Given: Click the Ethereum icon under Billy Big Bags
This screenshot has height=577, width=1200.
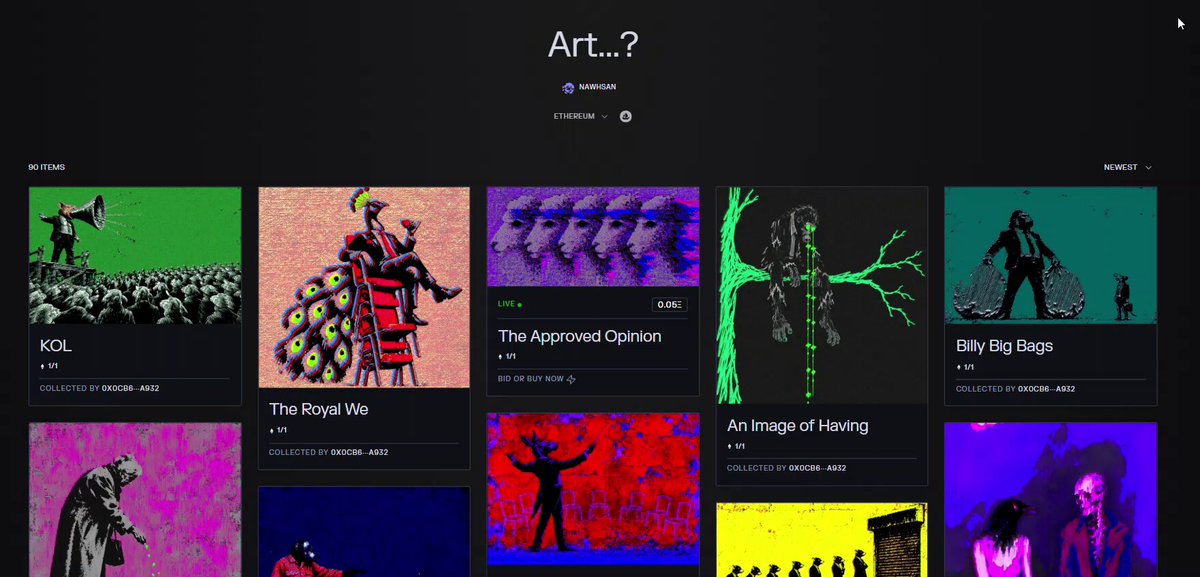Looking at the screenshot, I should pyautogui.click(x=959, y=367).
